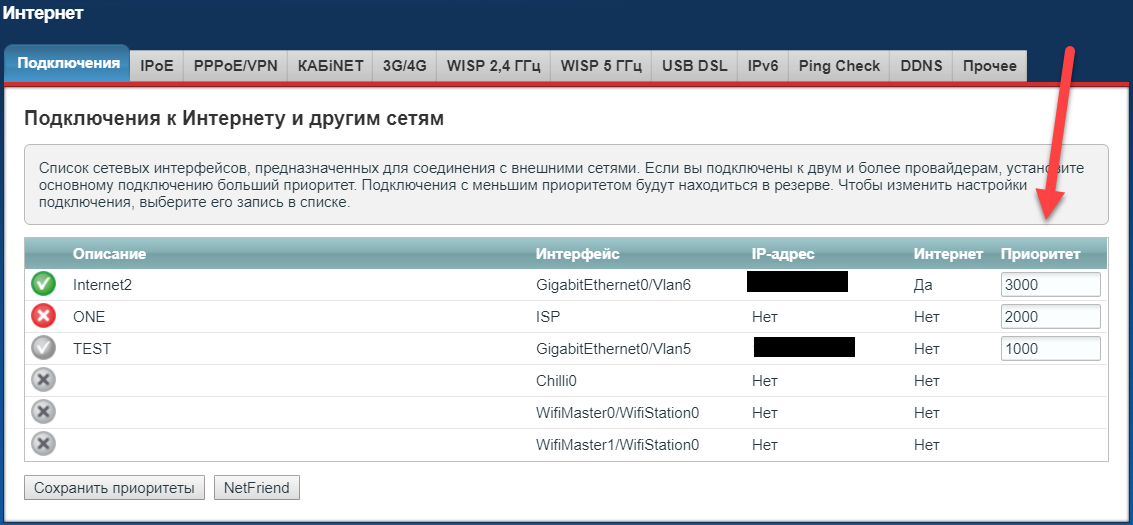Click the priority field containing 3000
This screenshot has height=525, width=1133.
point(1049,285)
